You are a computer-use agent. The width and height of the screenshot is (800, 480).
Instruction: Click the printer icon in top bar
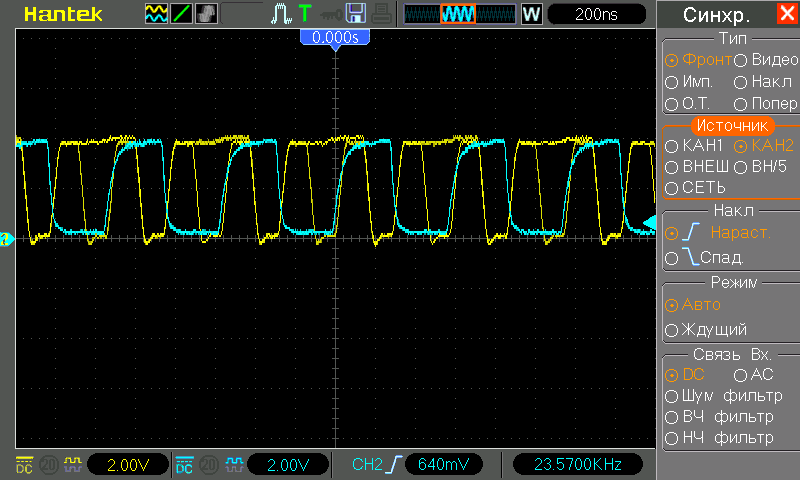(381, 14)
